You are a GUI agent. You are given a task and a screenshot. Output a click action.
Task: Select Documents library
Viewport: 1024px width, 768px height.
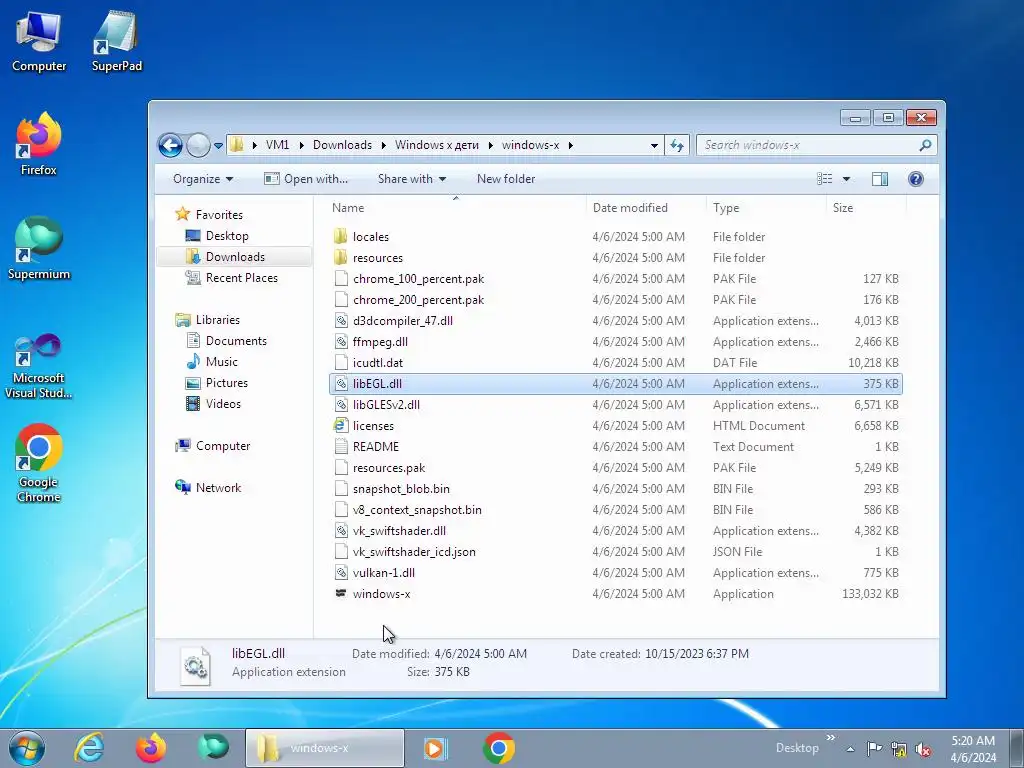click(x=236, y=341)
